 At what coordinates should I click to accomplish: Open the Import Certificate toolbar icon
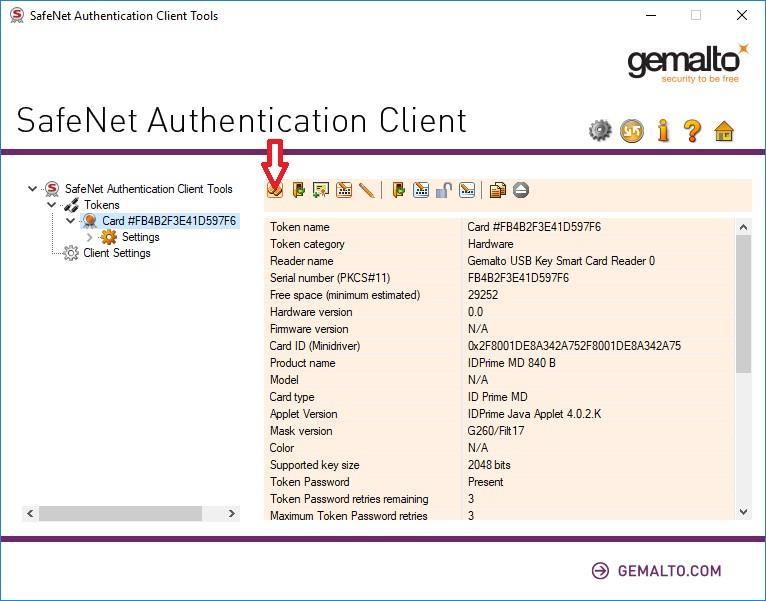coord(321,190)
